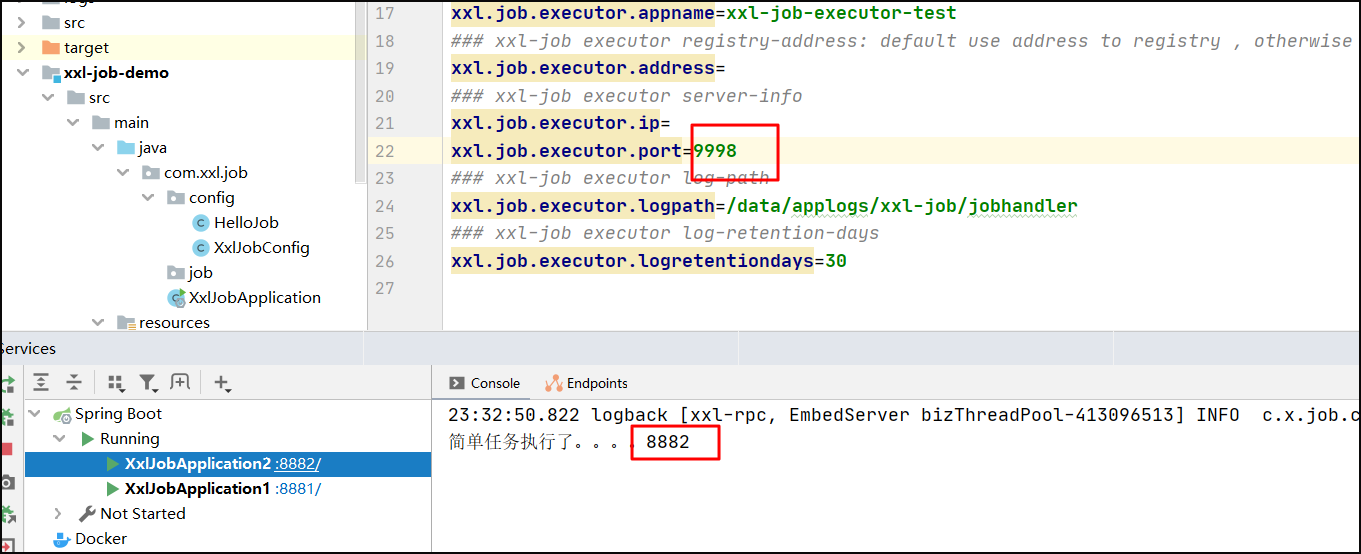Select the Docker service node

click(101, 539)
